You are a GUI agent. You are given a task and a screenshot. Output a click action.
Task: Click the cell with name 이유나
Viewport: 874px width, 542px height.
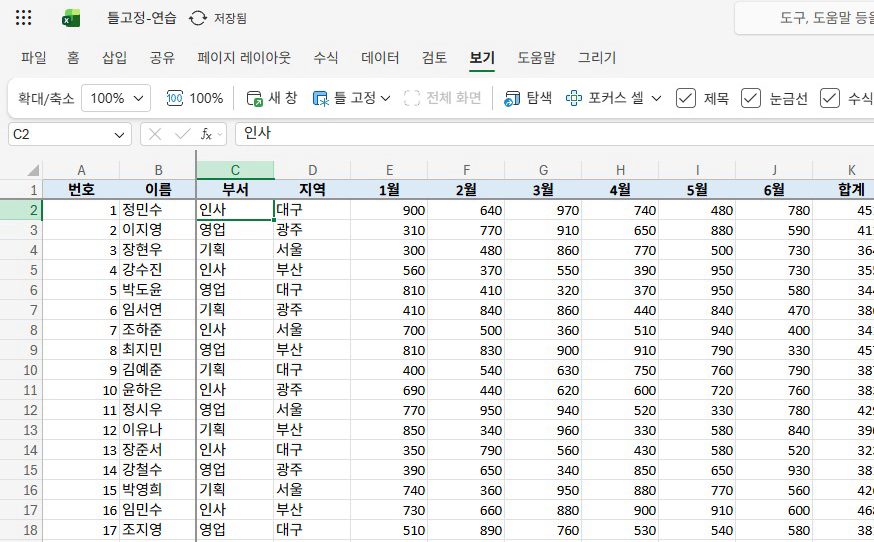(158, 430)
